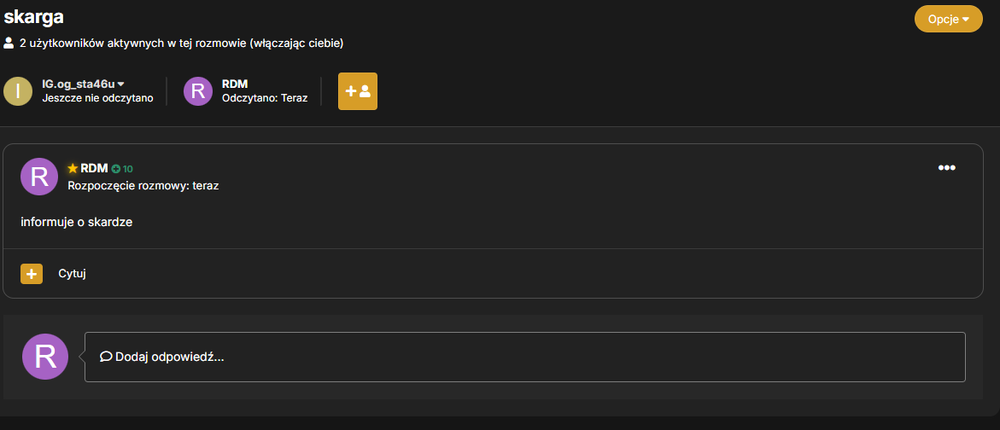
Task: Expand the caret next to IG.og_sta46u
Action: click(x=121, y=84)
